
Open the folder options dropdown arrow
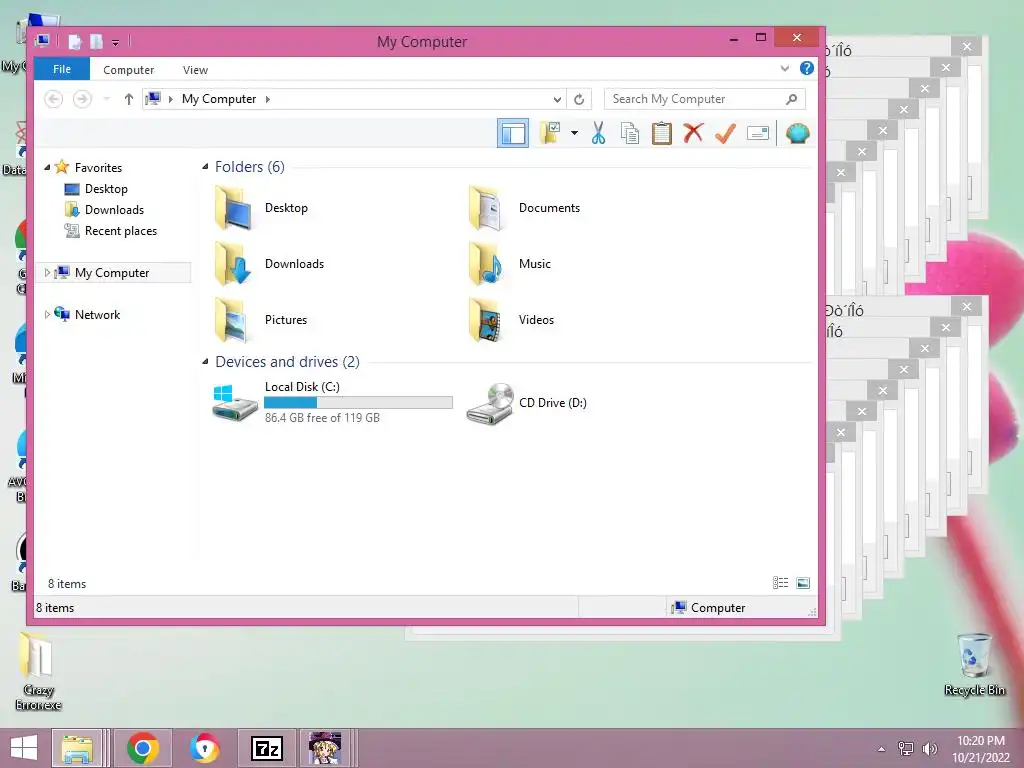[574, 133]
